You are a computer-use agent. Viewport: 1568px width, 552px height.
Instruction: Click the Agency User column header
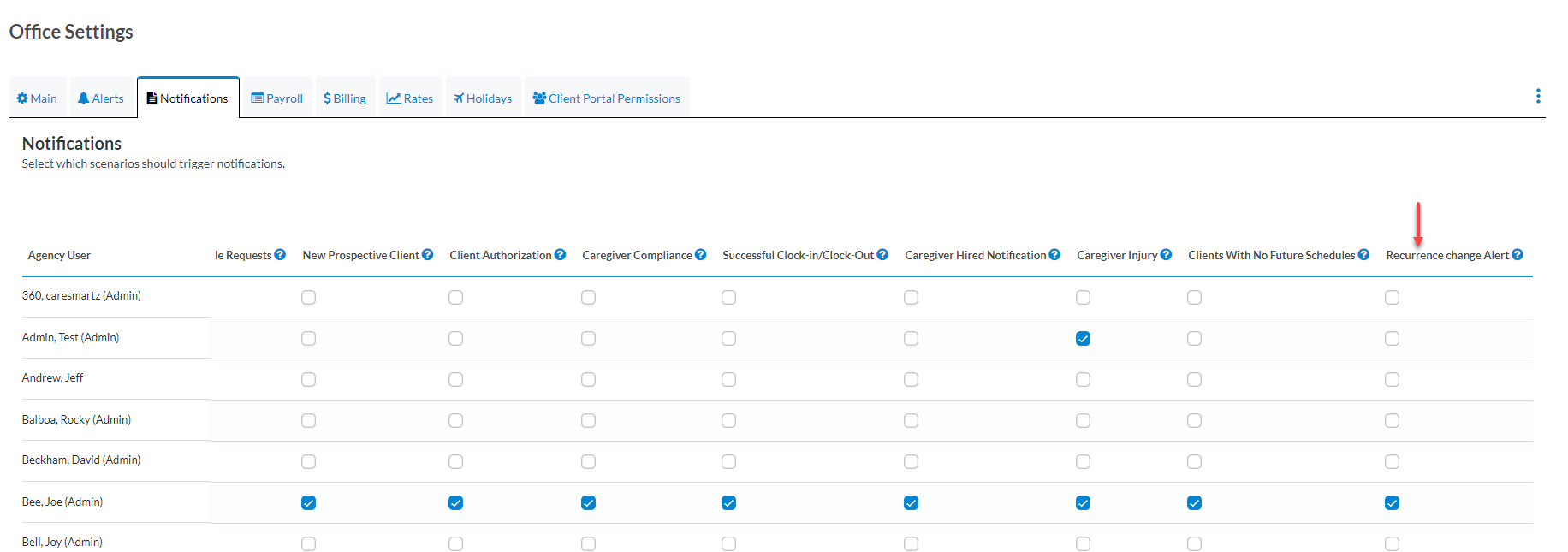pos(59,255)
